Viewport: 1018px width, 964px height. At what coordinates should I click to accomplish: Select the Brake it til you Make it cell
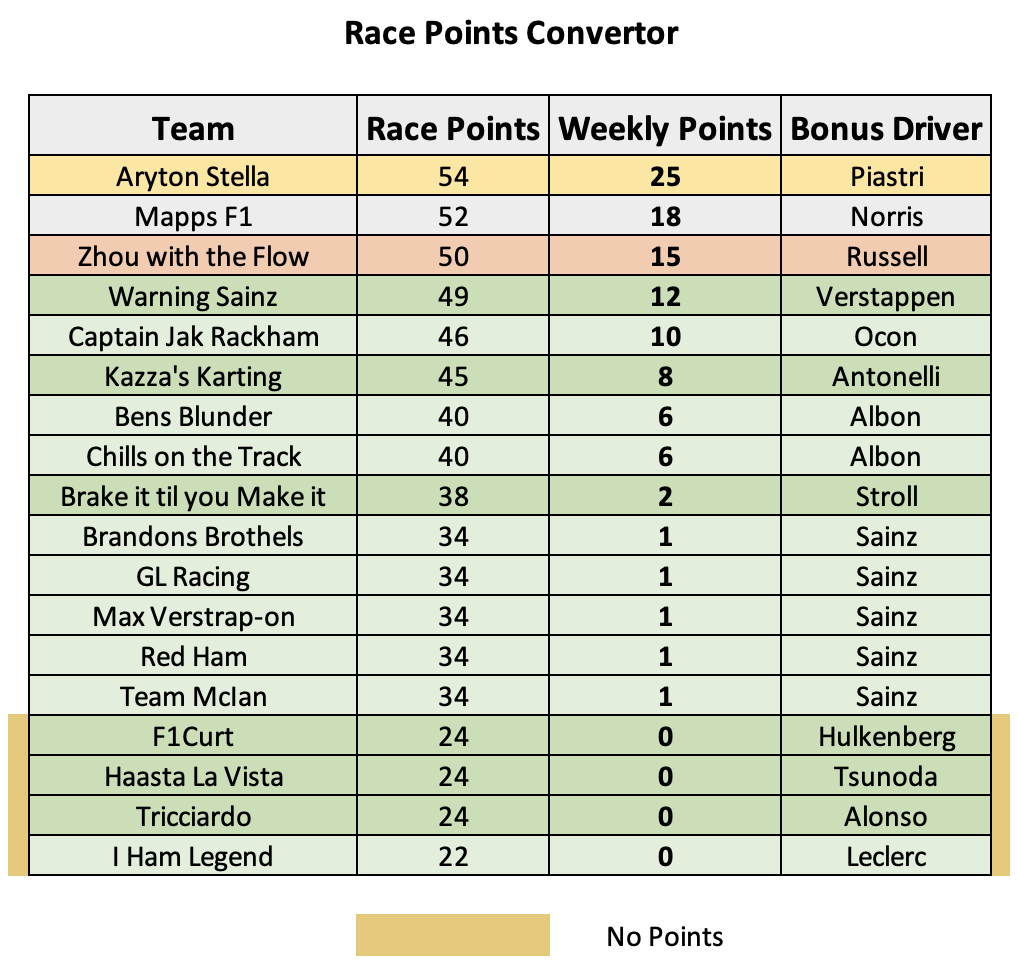coord(193,496)
